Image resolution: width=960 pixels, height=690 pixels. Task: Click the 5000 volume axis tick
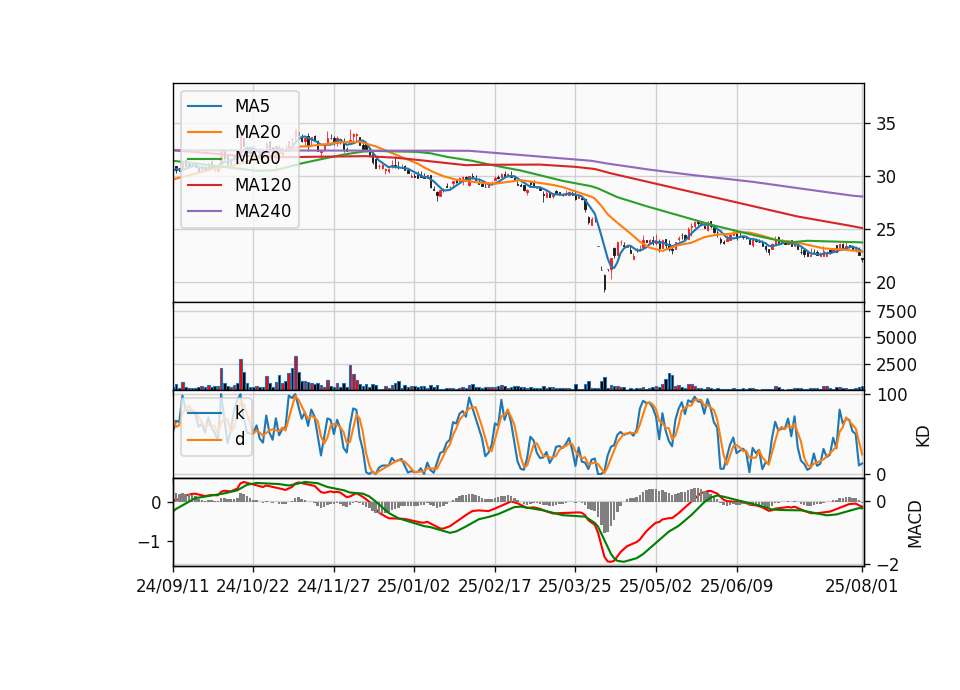[896, 338]
